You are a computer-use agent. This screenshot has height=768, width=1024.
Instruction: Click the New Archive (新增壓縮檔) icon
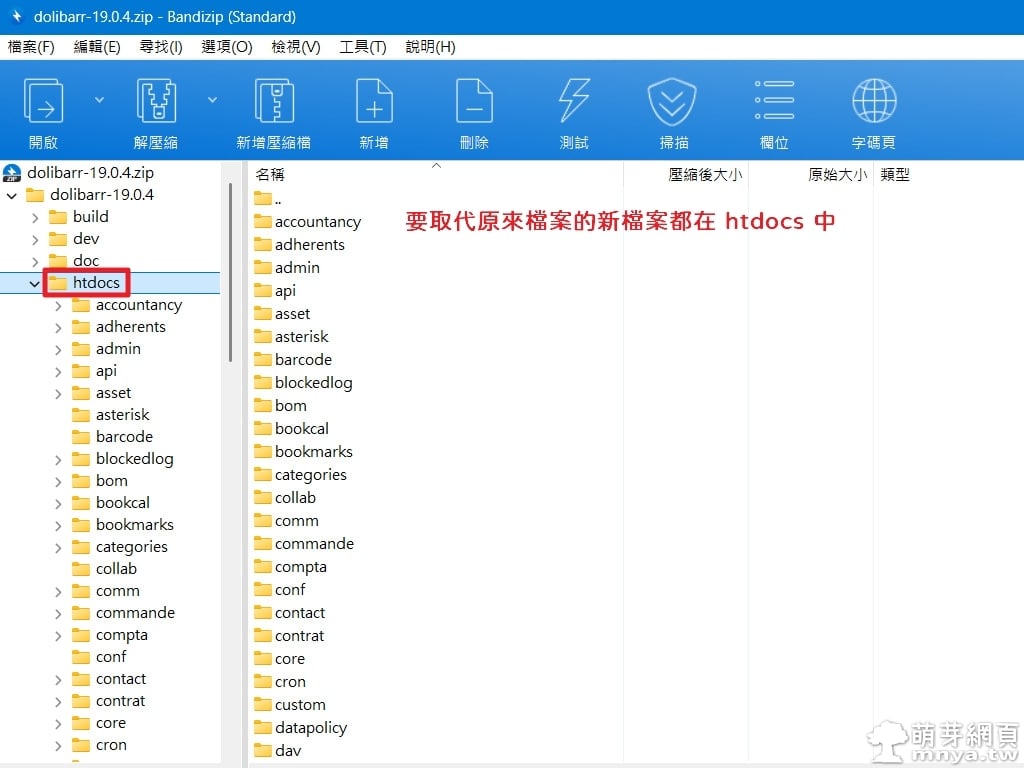pos(273,102)
